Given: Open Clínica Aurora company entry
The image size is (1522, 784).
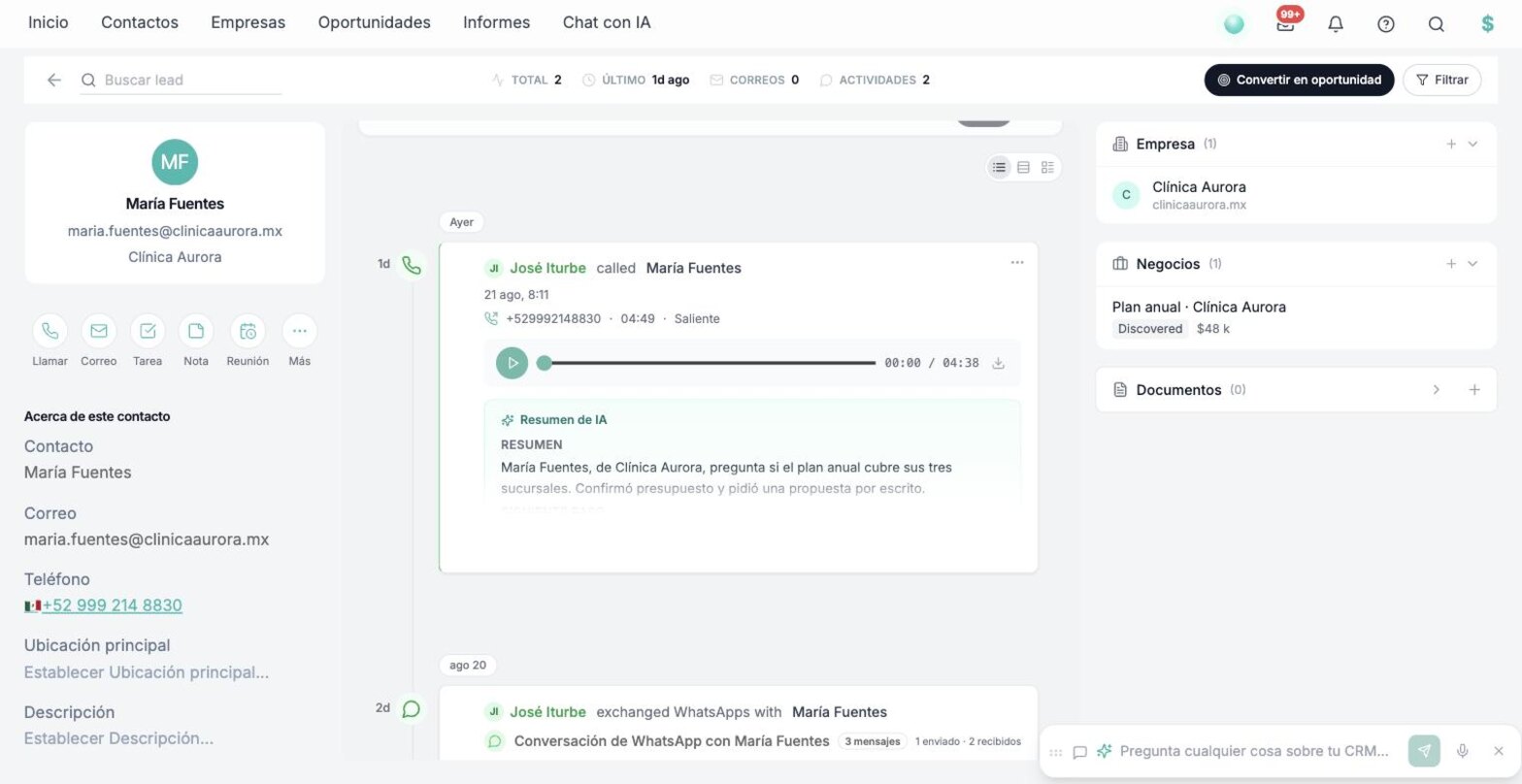Looking at the screenshot, I should coord(1297,194).
